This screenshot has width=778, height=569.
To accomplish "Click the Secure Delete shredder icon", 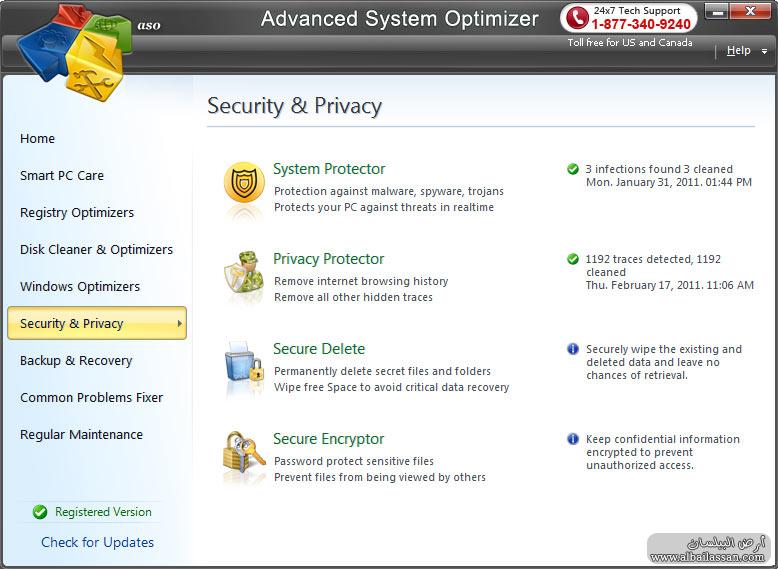I will coord(244,362).
